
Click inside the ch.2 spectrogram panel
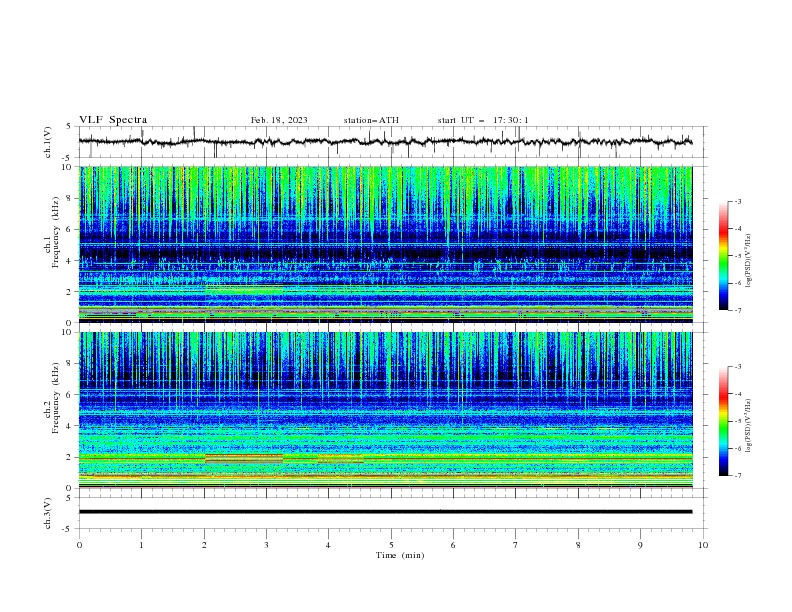point(385,410)
